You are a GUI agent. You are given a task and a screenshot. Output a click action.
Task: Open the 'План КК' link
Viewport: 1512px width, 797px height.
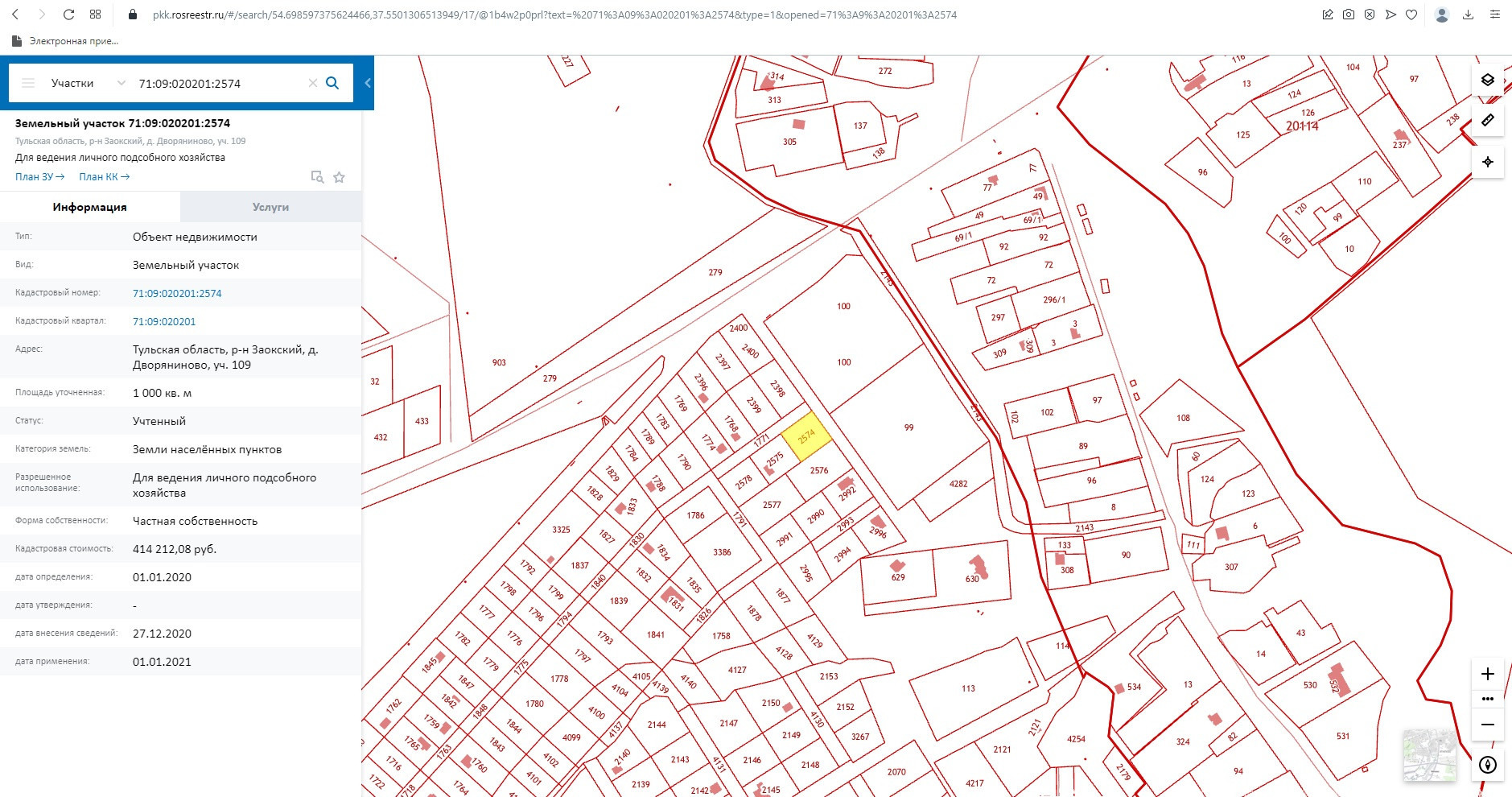tap(104, 177)
